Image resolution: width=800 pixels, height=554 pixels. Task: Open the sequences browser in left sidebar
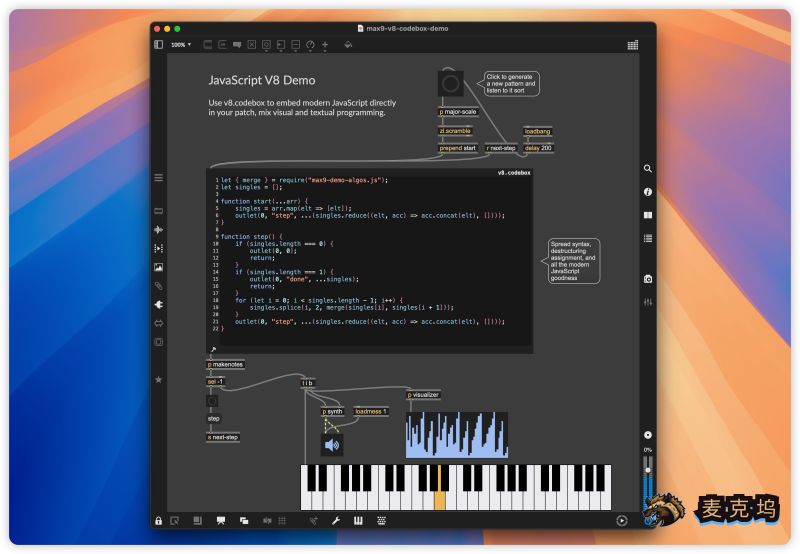(x=159, y=248)
